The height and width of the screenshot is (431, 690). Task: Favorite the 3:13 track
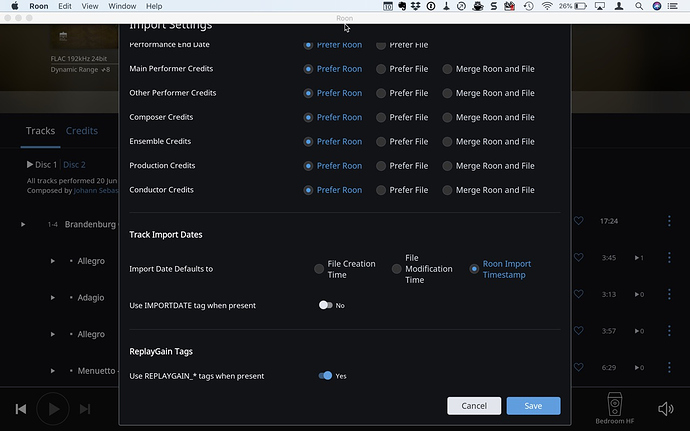tap(579, 294)
